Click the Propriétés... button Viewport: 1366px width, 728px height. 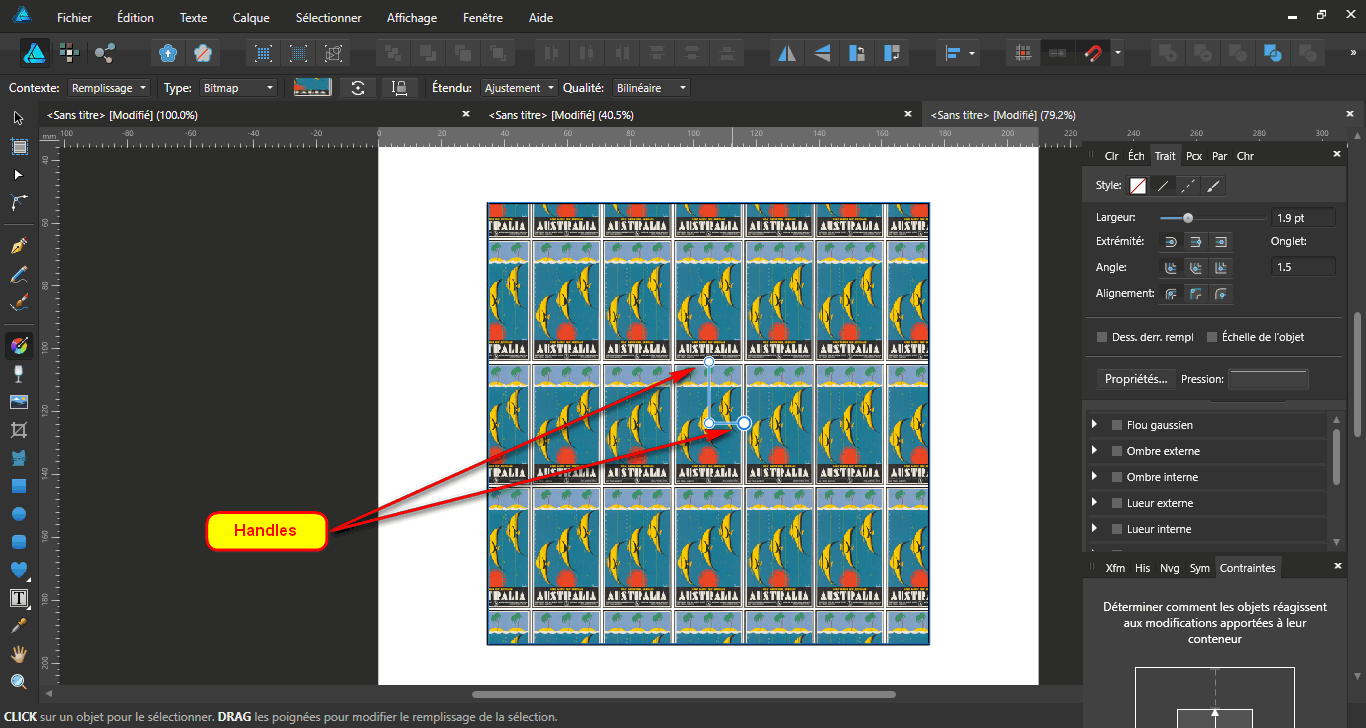[1136, 379]
